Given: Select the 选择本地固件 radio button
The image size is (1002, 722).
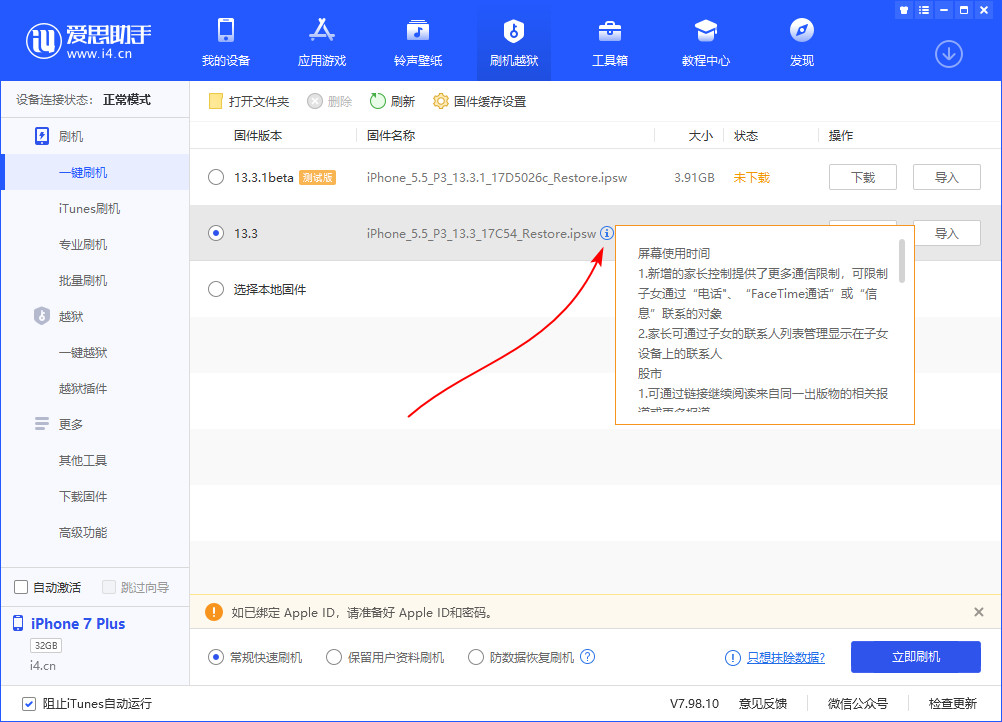Looking at the screenshot, I should (216, 289).
